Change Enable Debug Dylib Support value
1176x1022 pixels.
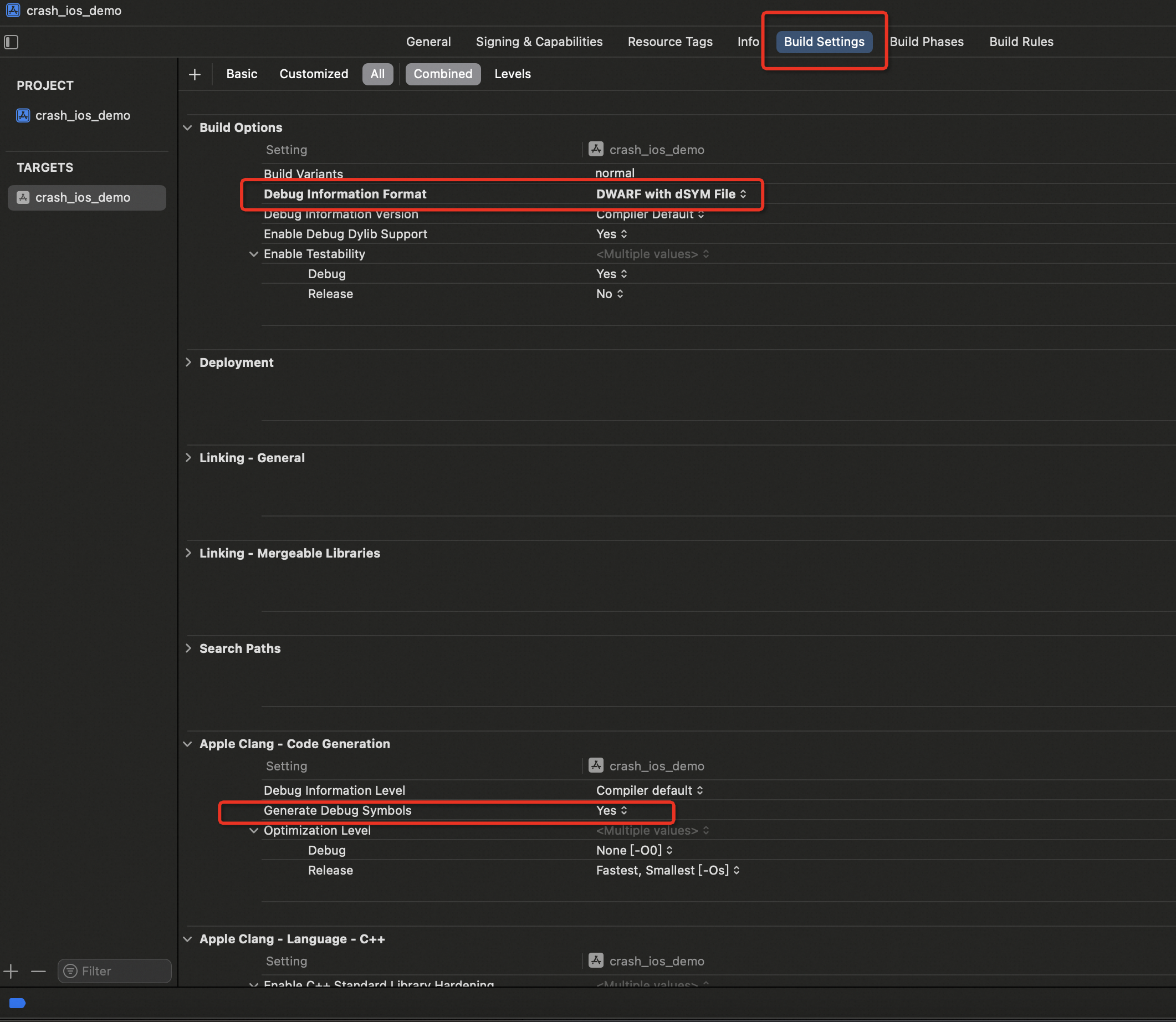pyautogui.click(x=611, y=234)
